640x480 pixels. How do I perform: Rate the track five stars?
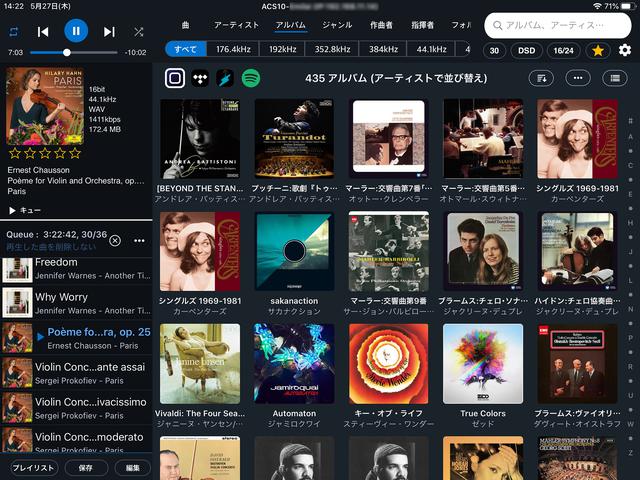(75, 153)
